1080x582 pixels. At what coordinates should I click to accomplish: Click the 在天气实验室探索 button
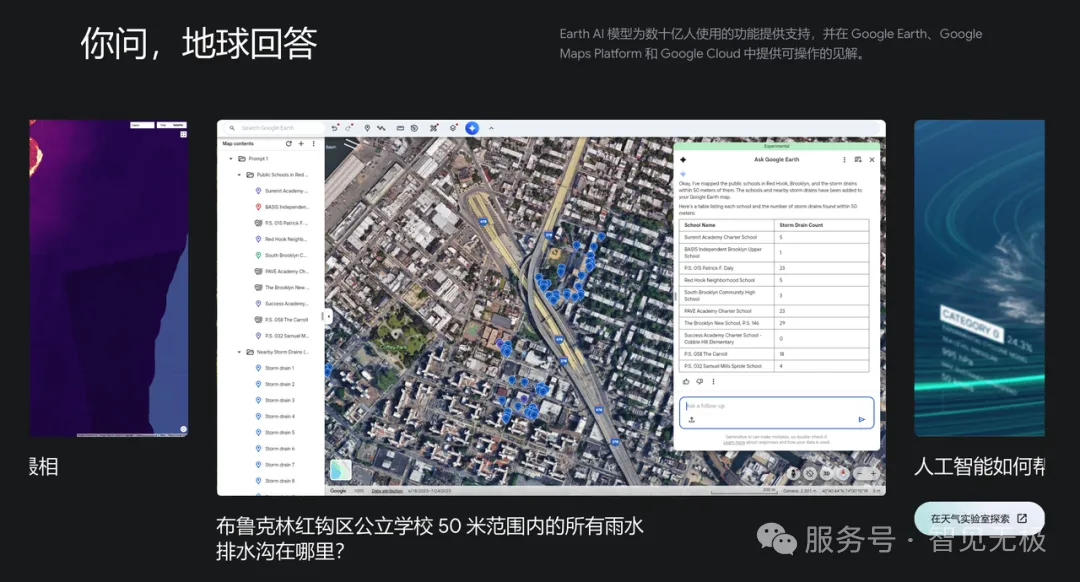(979, 519)
